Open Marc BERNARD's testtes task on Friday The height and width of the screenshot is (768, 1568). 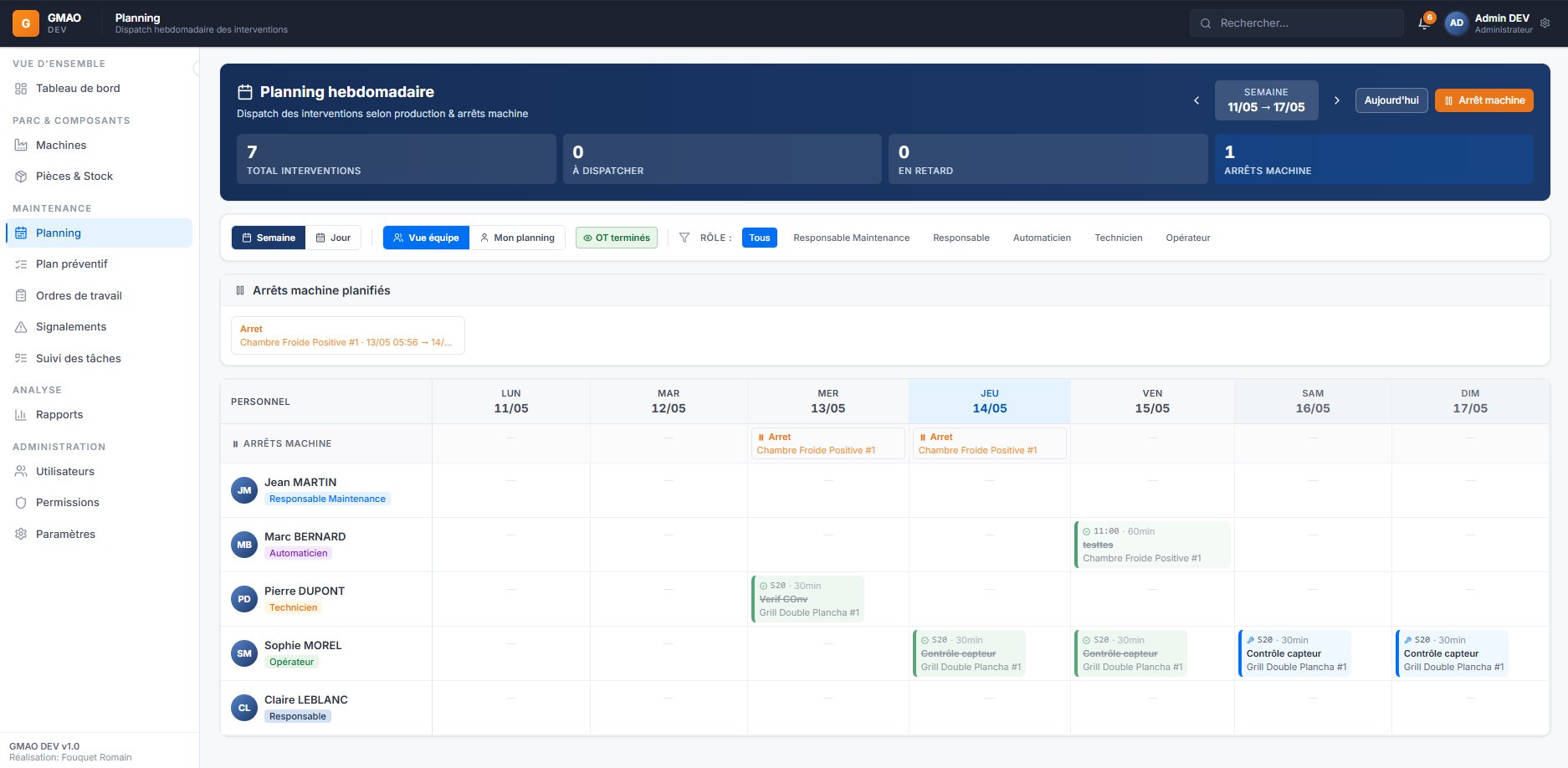click(x=1152, y=545)
